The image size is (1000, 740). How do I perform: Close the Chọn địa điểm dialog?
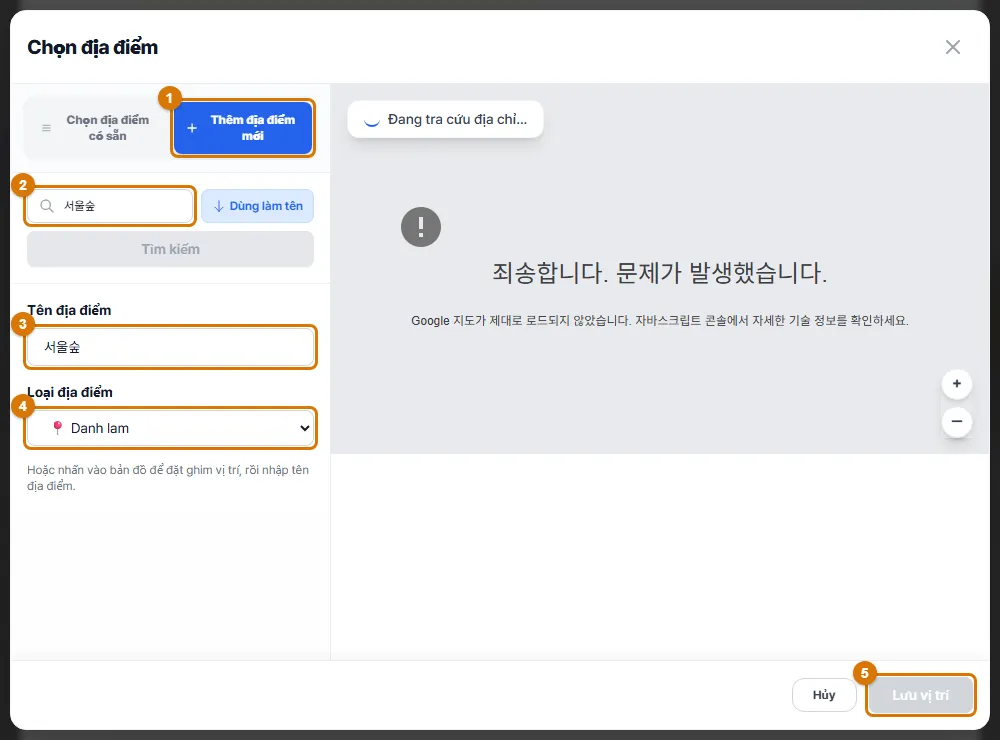pyautogui.click(x=952, y=47)
